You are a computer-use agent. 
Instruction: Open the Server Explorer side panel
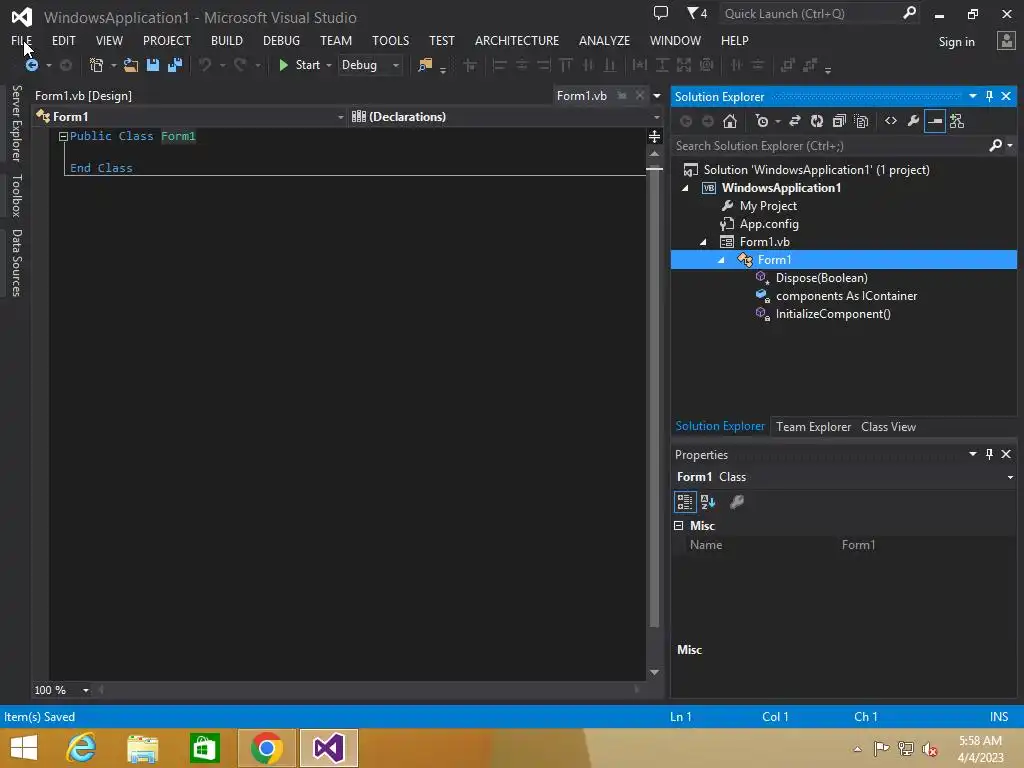coord(16,123)
